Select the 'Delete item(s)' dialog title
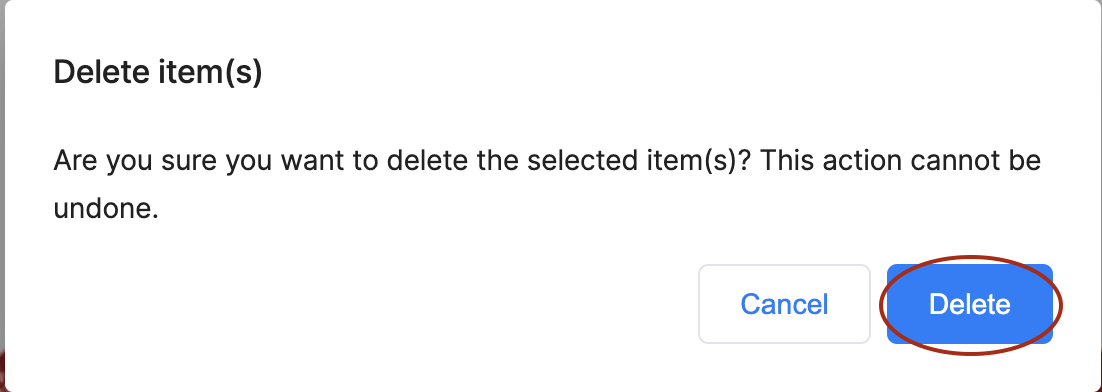The image size is (1102, 392). (x=157, y=72)
